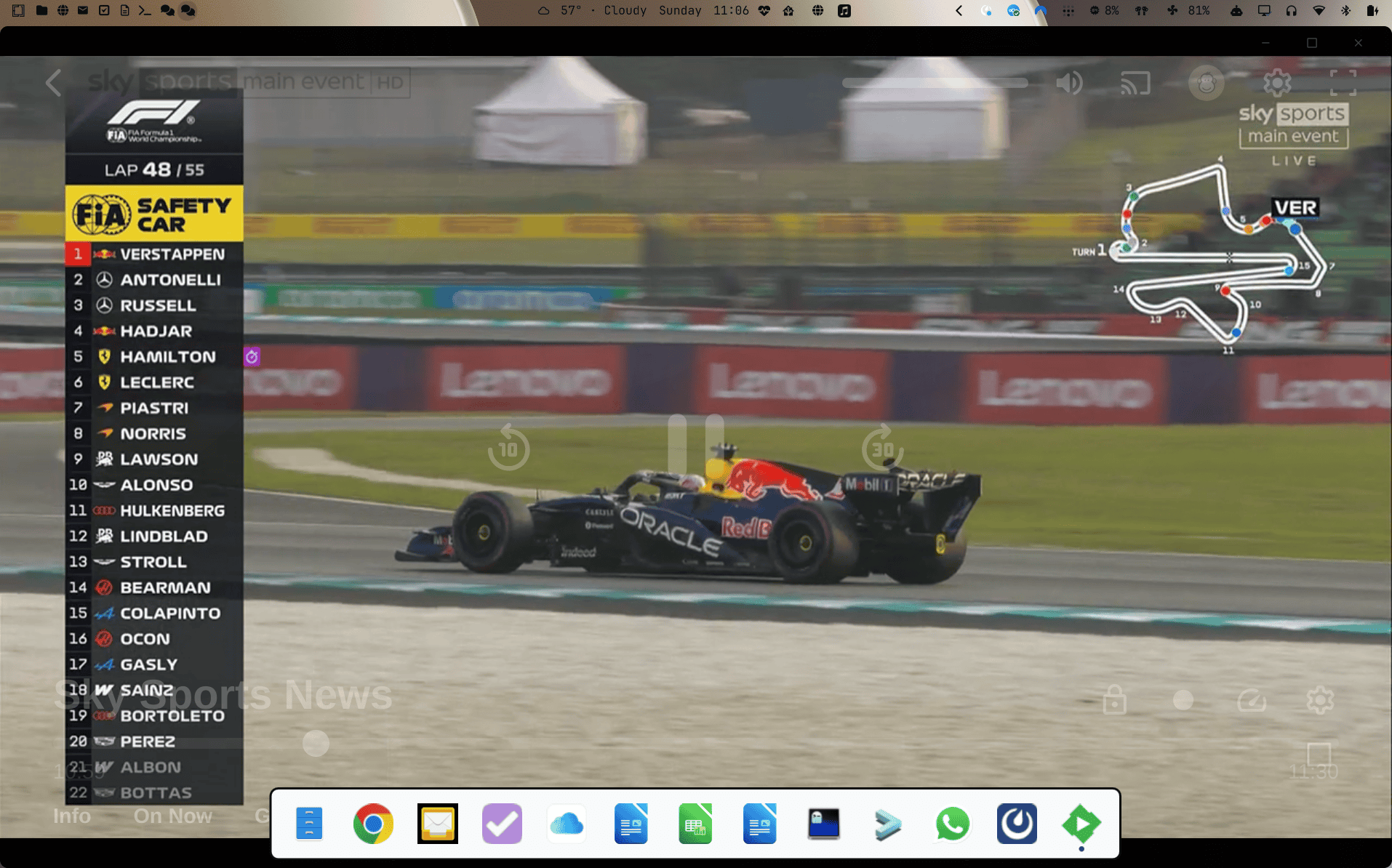Screen dimensions: 1392x868
Task: Go back using the left chevron arrow
Action: click(x=53, y=83)
